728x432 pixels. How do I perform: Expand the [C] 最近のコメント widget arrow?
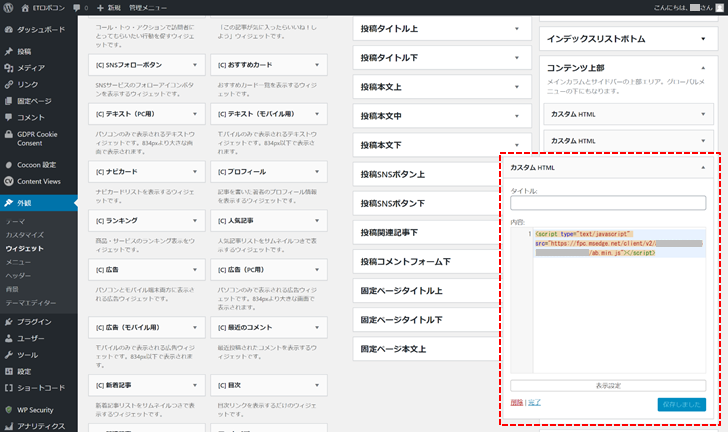click(x=317, y=327)
